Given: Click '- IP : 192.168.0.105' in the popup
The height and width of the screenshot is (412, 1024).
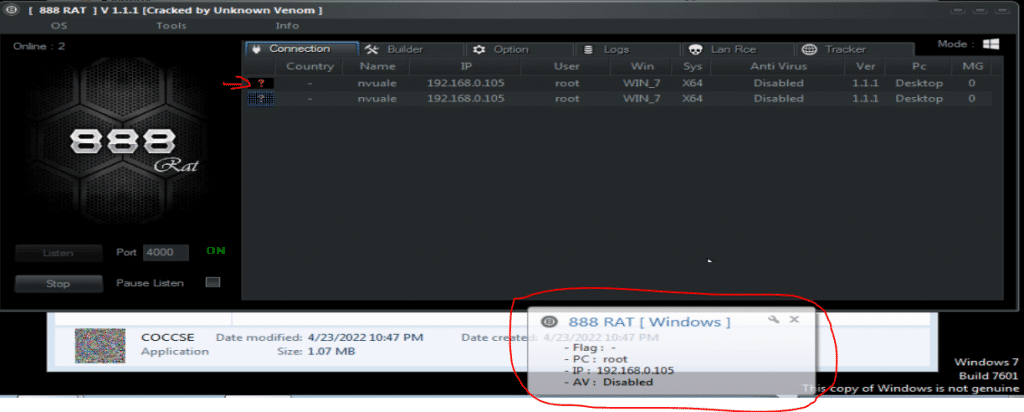Looking at the screenshot, I should [618, 370].
